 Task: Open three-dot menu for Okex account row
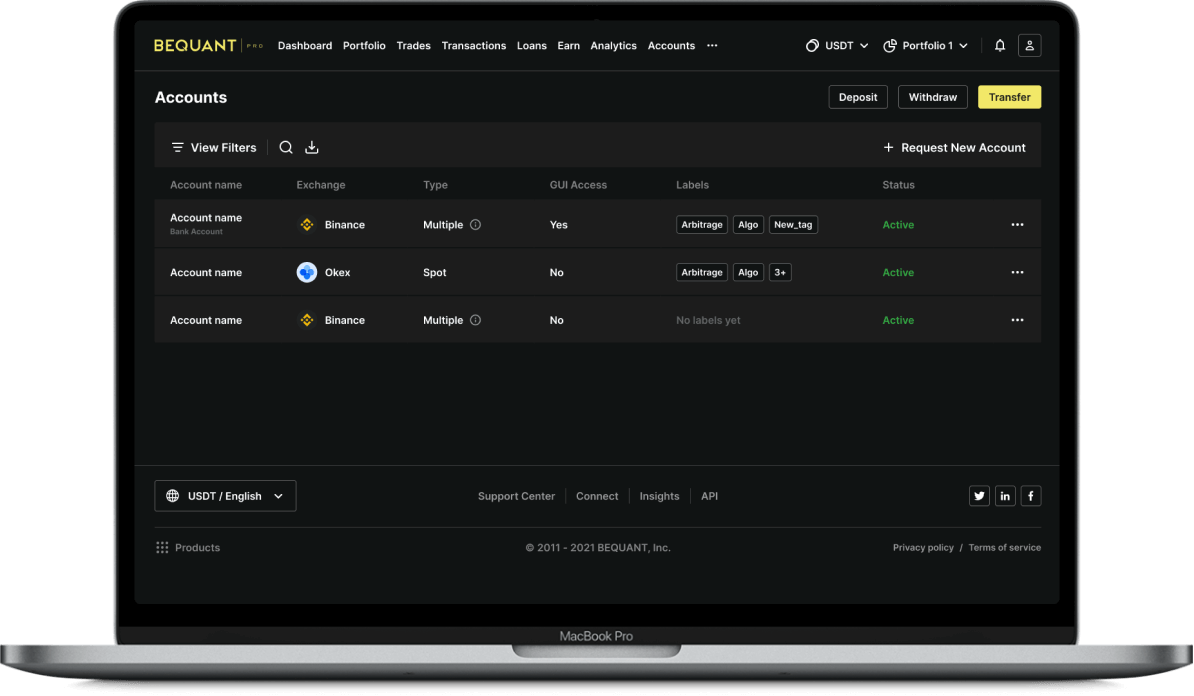pos(1017,272)
